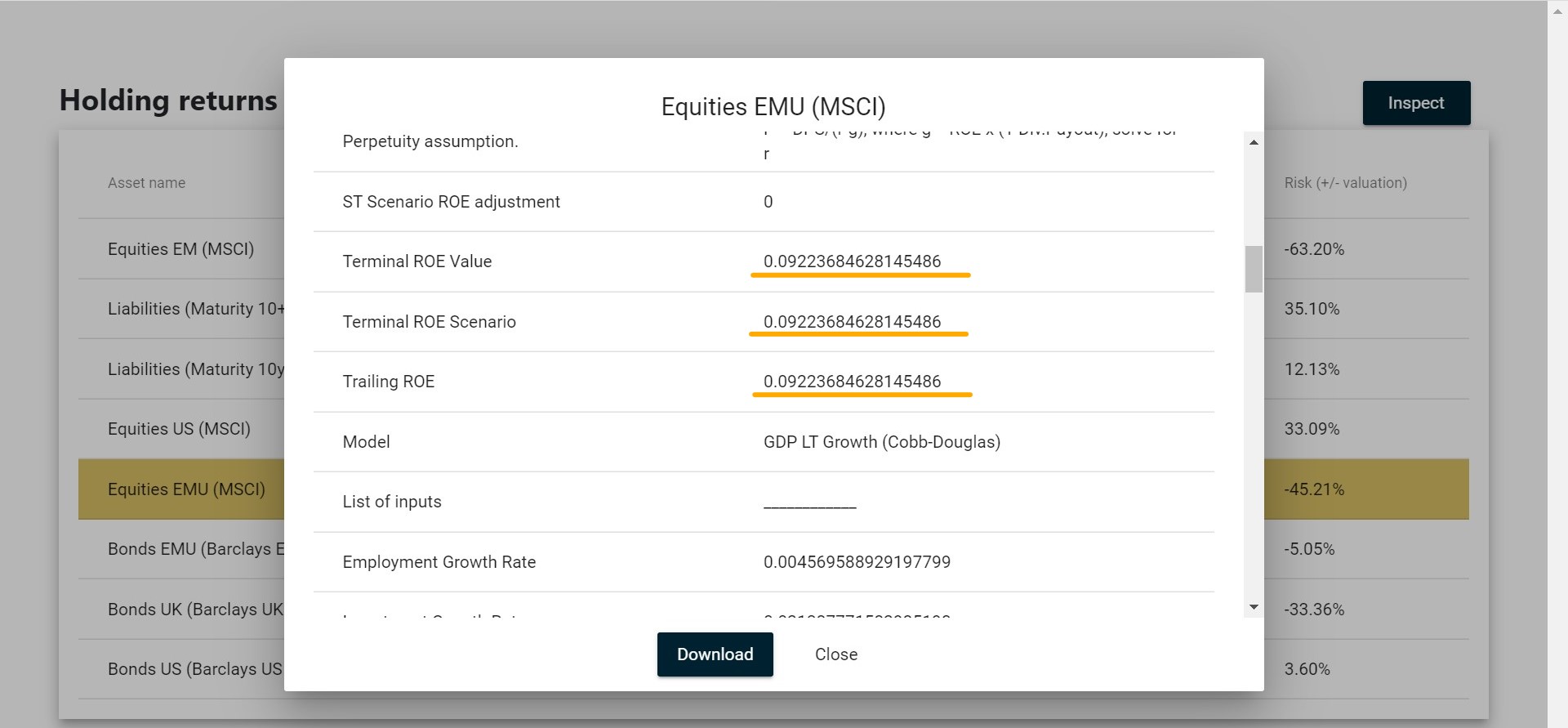Click the -5.05% risk value
The image size is (1568, 728).
pos(1309,549)
